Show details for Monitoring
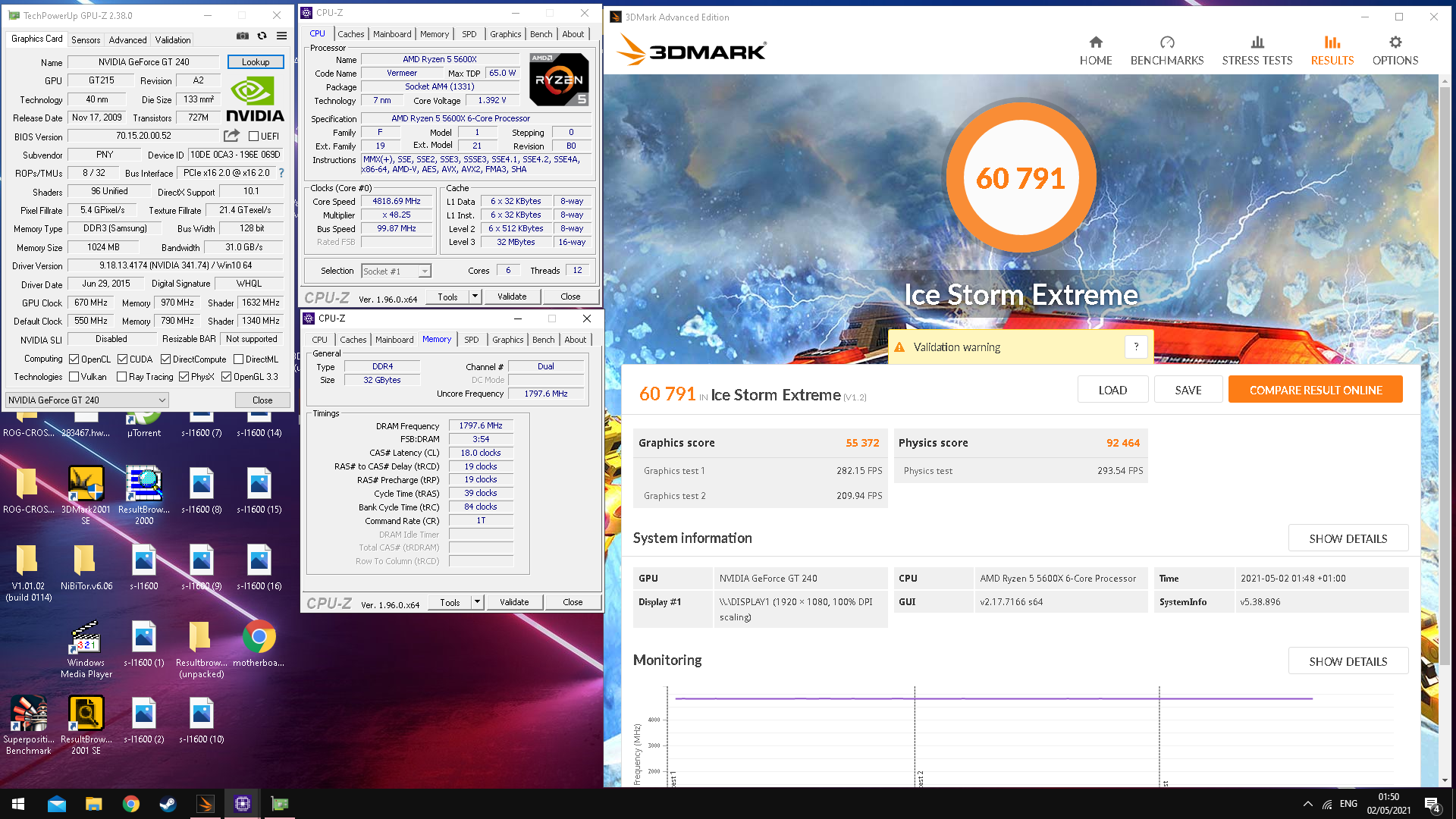The image size is (1456, 819). (1348, 661)
